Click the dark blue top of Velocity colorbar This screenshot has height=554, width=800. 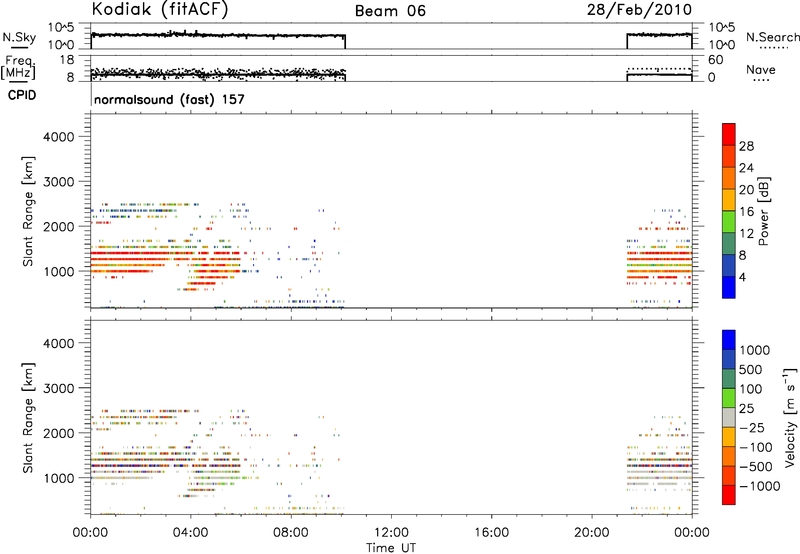coord(729,340)
